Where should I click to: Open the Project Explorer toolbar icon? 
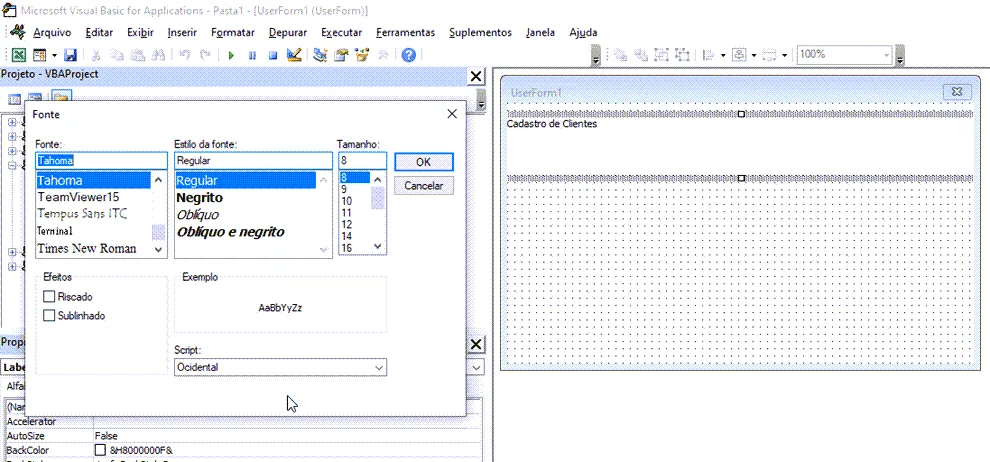[x=321, y=55]
